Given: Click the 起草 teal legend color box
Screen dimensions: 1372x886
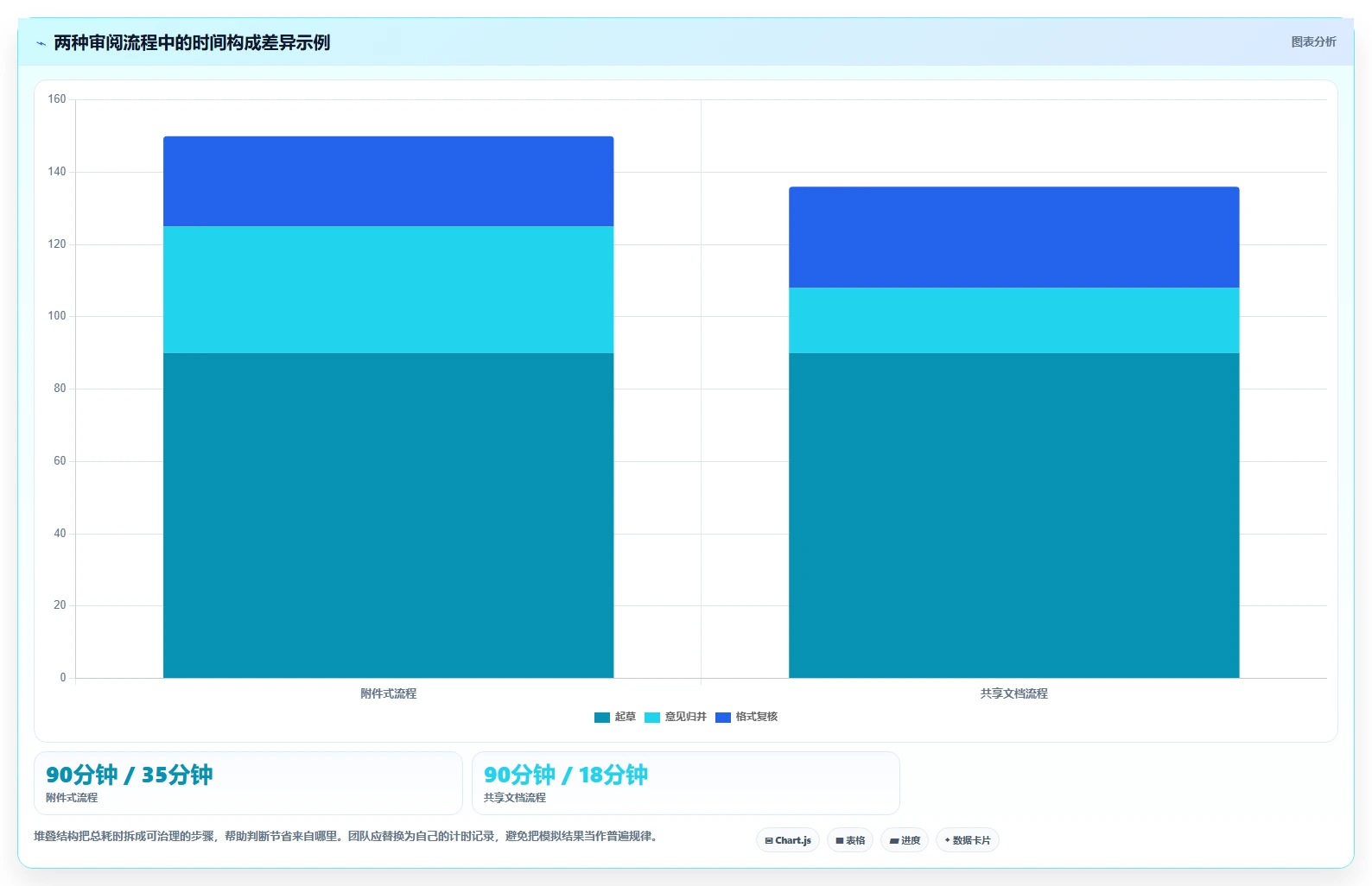Looking at the screenshot, I should point(602,718).
